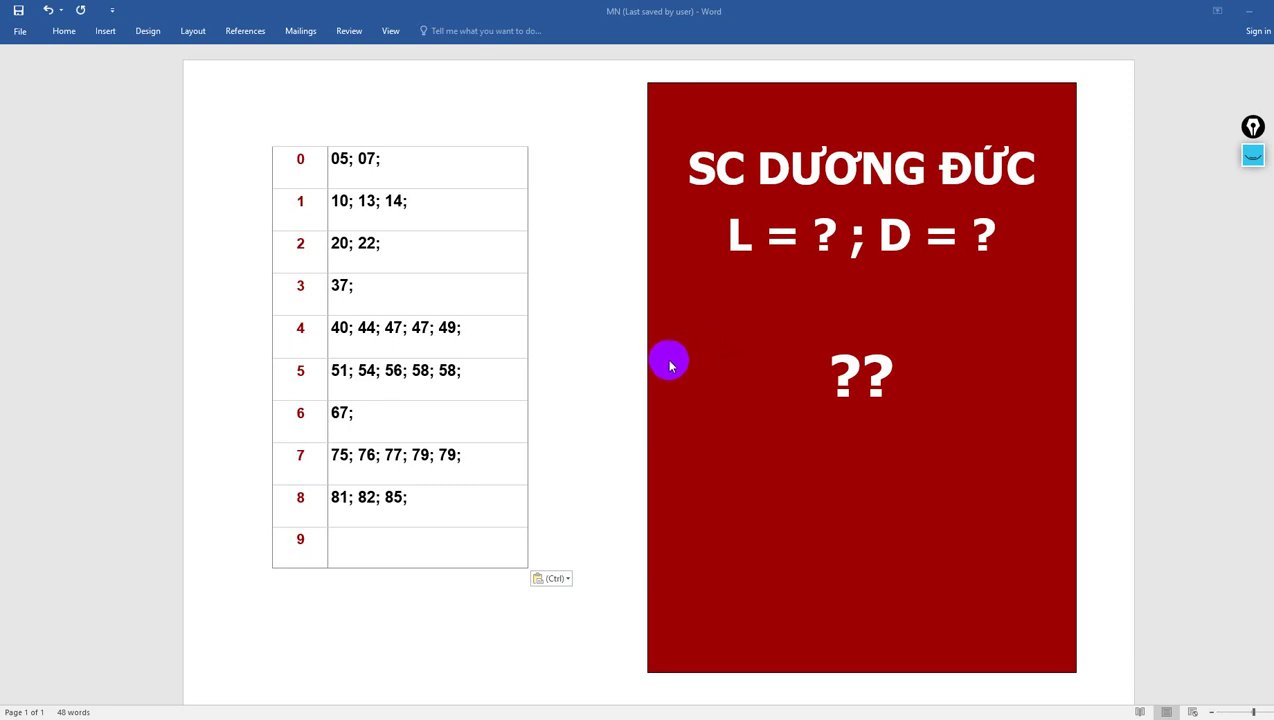Click the Redo icon
1274x720 pixels.
[x=80, y=10]
